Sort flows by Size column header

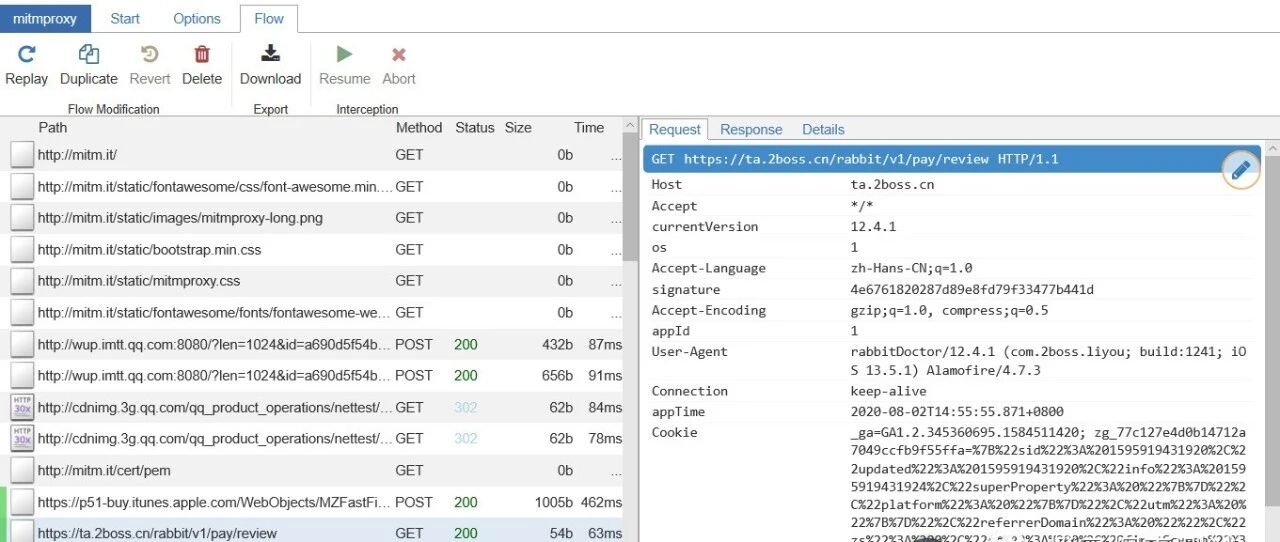(x=518, y=127)
